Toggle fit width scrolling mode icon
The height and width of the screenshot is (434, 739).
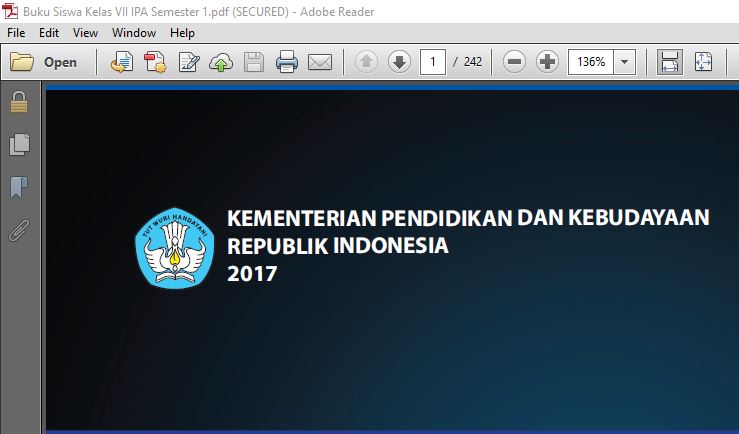[x=670, y=62]
